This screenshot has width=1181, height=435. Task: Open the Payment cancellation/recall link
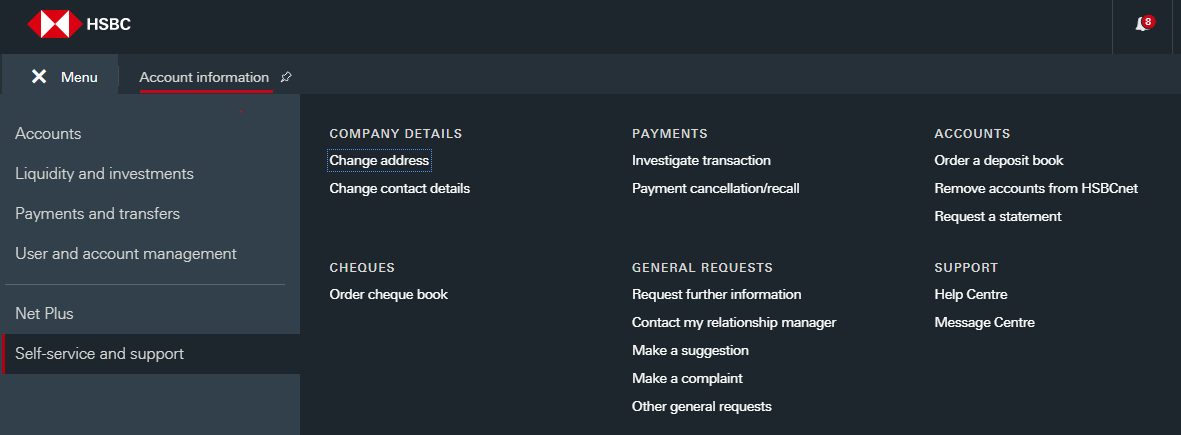coord(716,188)
